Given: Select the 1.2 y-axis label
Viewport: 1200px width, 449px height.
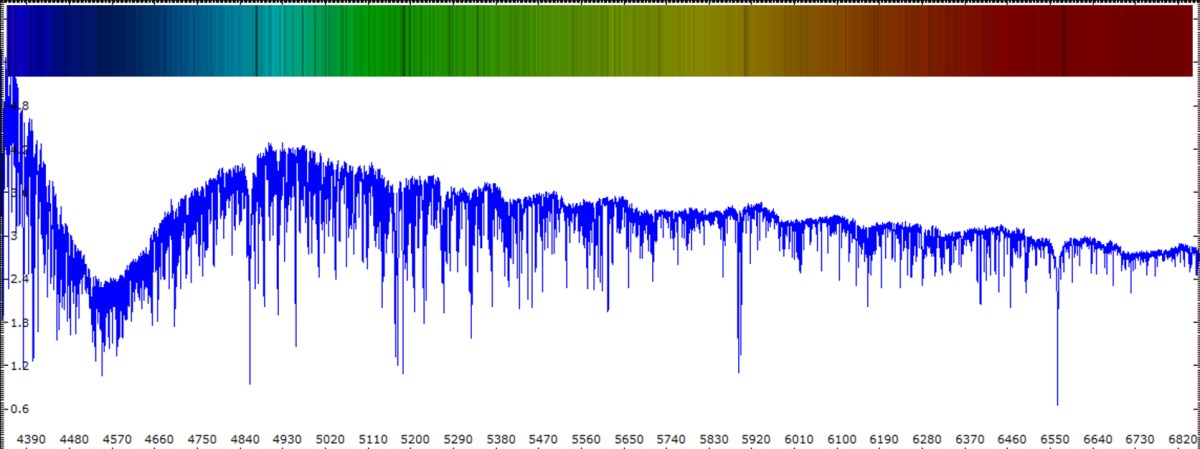Looking at the screenshot, I should (x=19, y=366).
